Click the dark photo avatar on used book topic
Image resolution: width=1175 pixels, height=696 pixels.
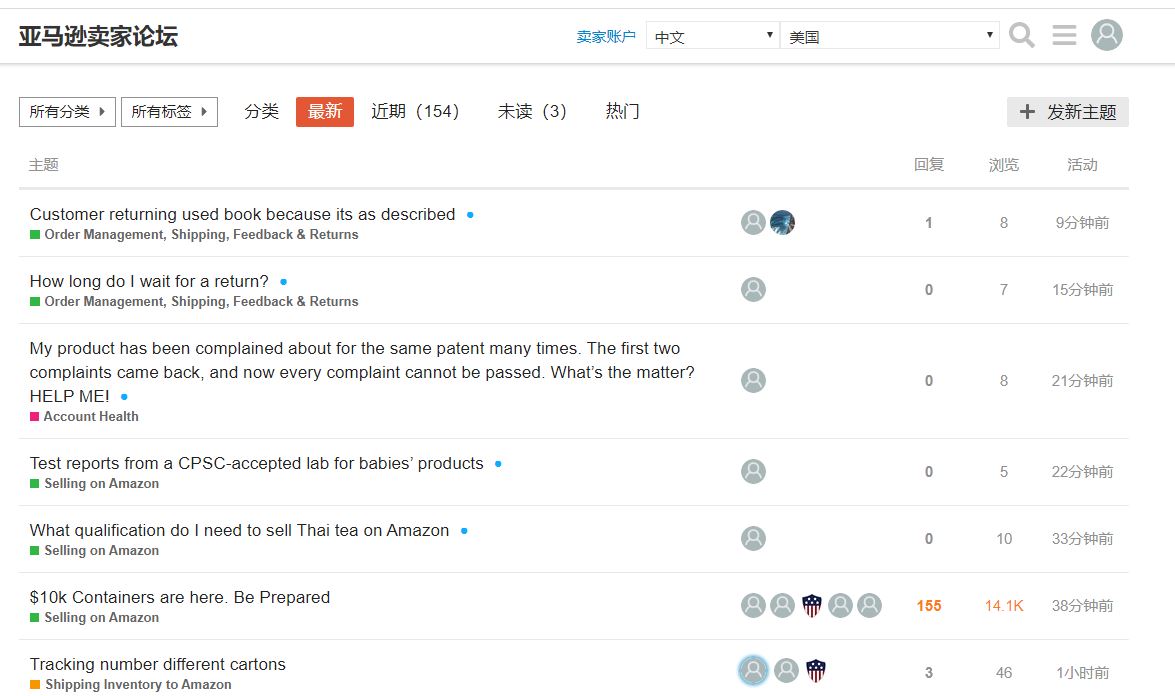[782, 223]
